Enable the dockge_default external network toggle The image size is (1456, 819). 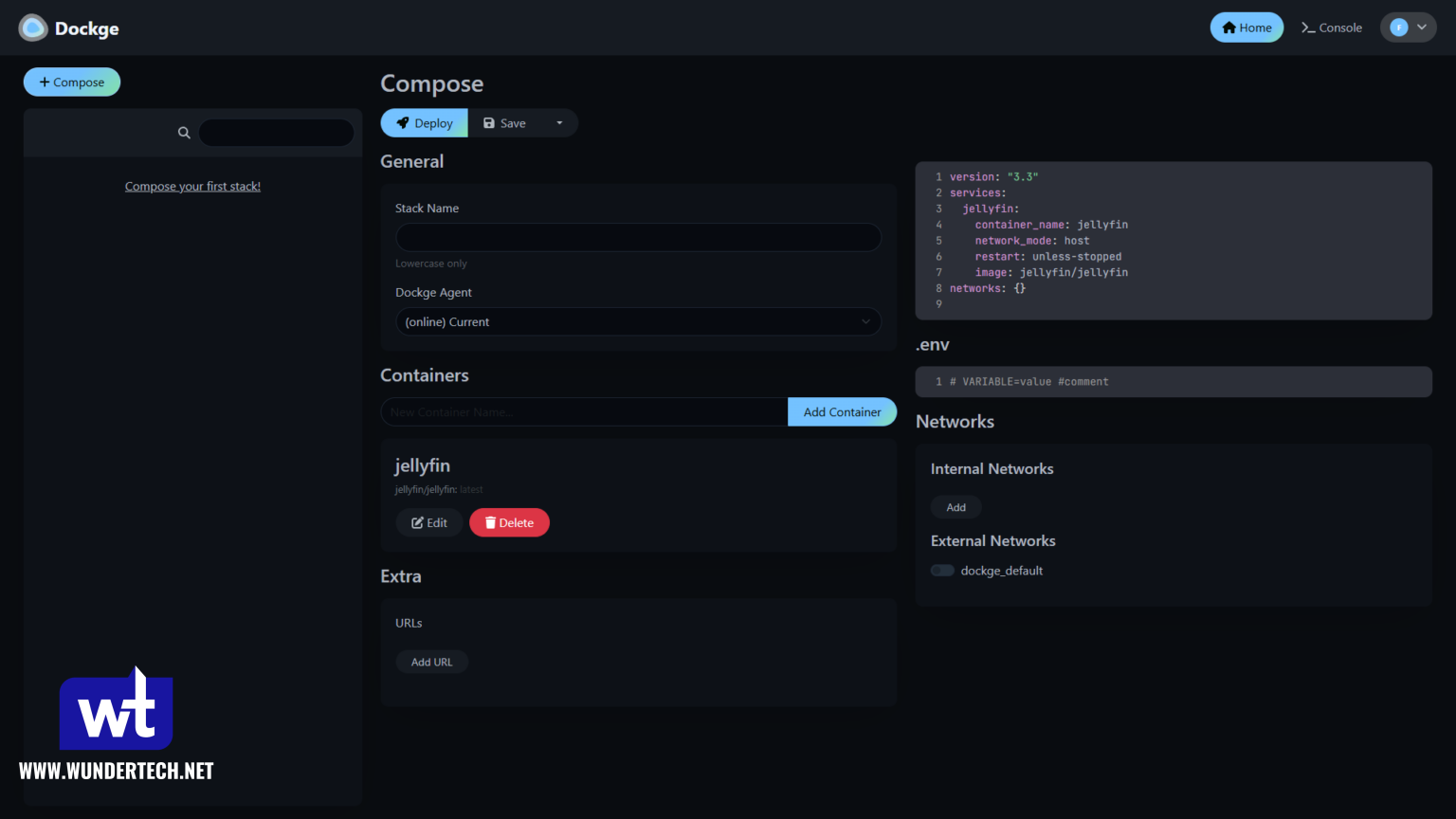942,570
